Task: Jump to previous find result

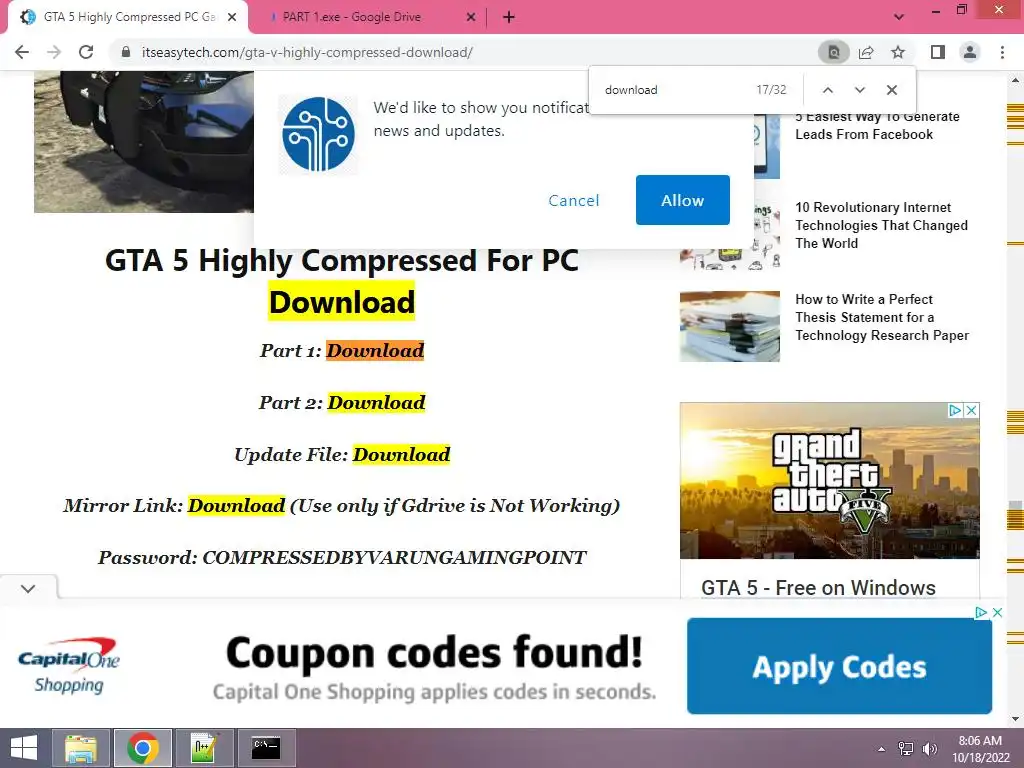Action: (827, 90)
